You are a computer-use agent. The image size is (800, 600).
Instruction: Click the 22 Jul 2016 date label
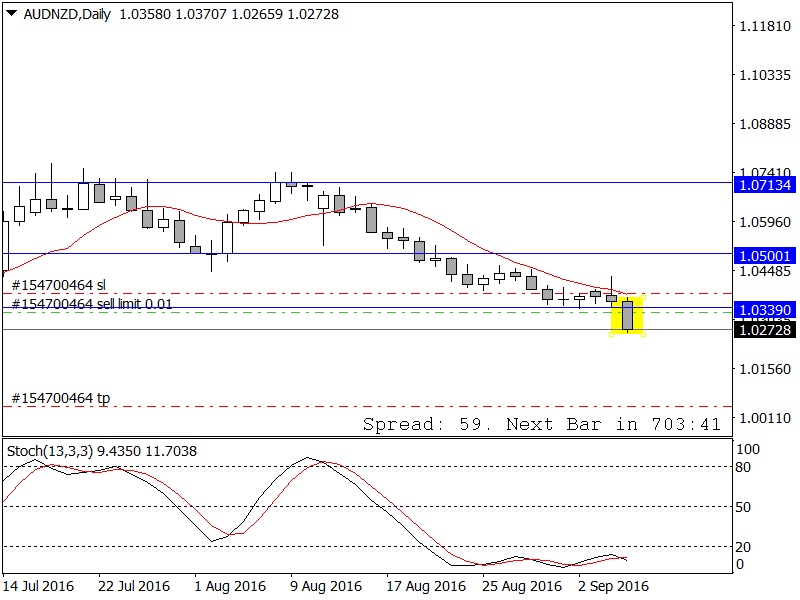click(134, 586)
